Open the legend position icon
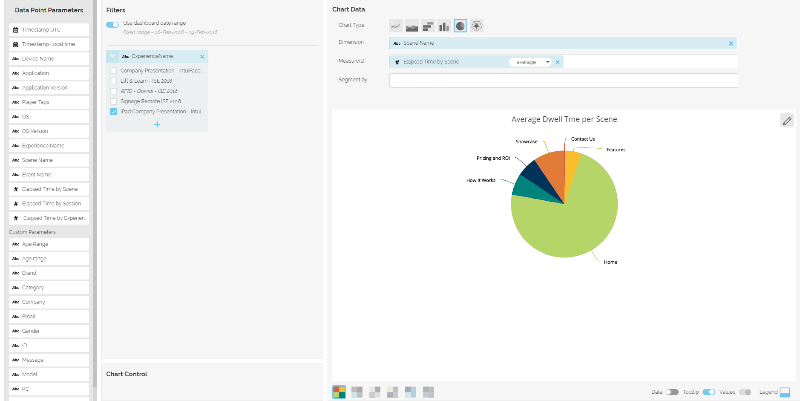 coord(785,392)
